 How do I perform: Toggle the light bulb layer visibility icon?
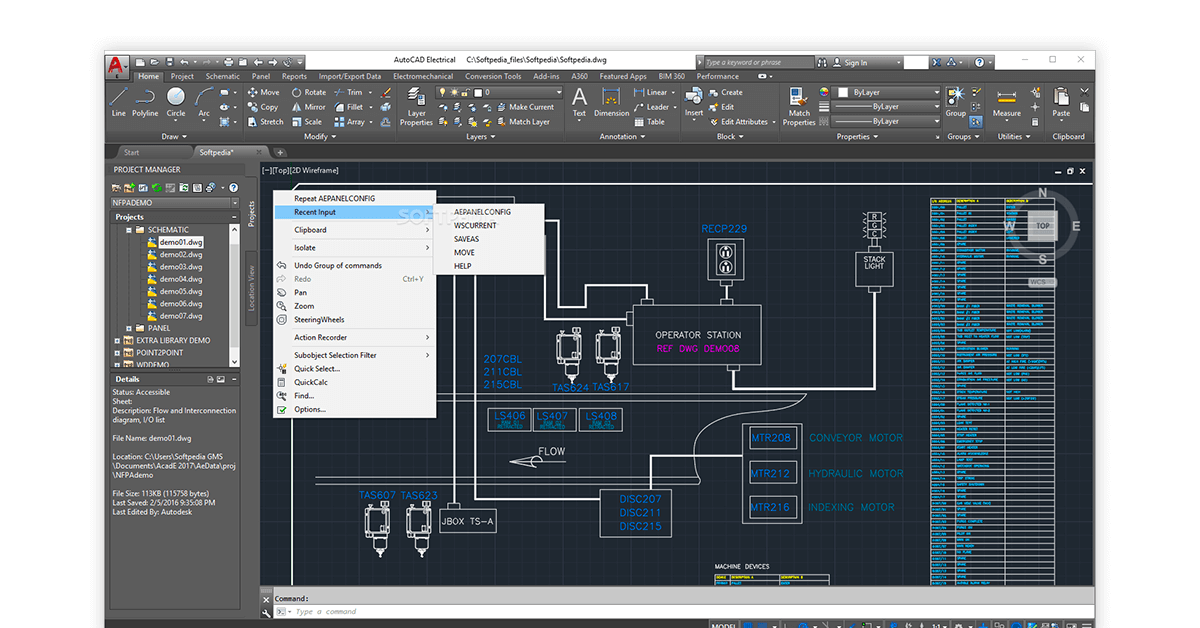[x=442, y=91]
